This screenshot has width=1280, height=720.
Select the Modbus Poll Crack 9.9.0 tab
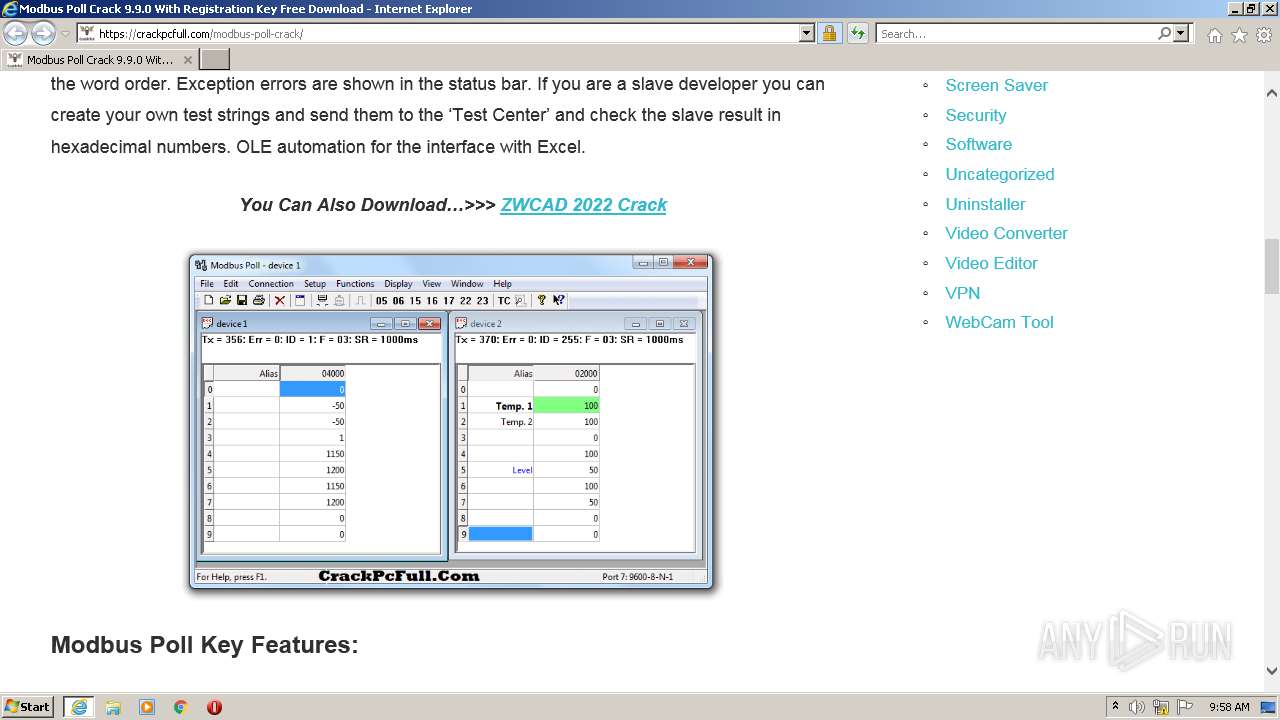(x=100, y=60)
